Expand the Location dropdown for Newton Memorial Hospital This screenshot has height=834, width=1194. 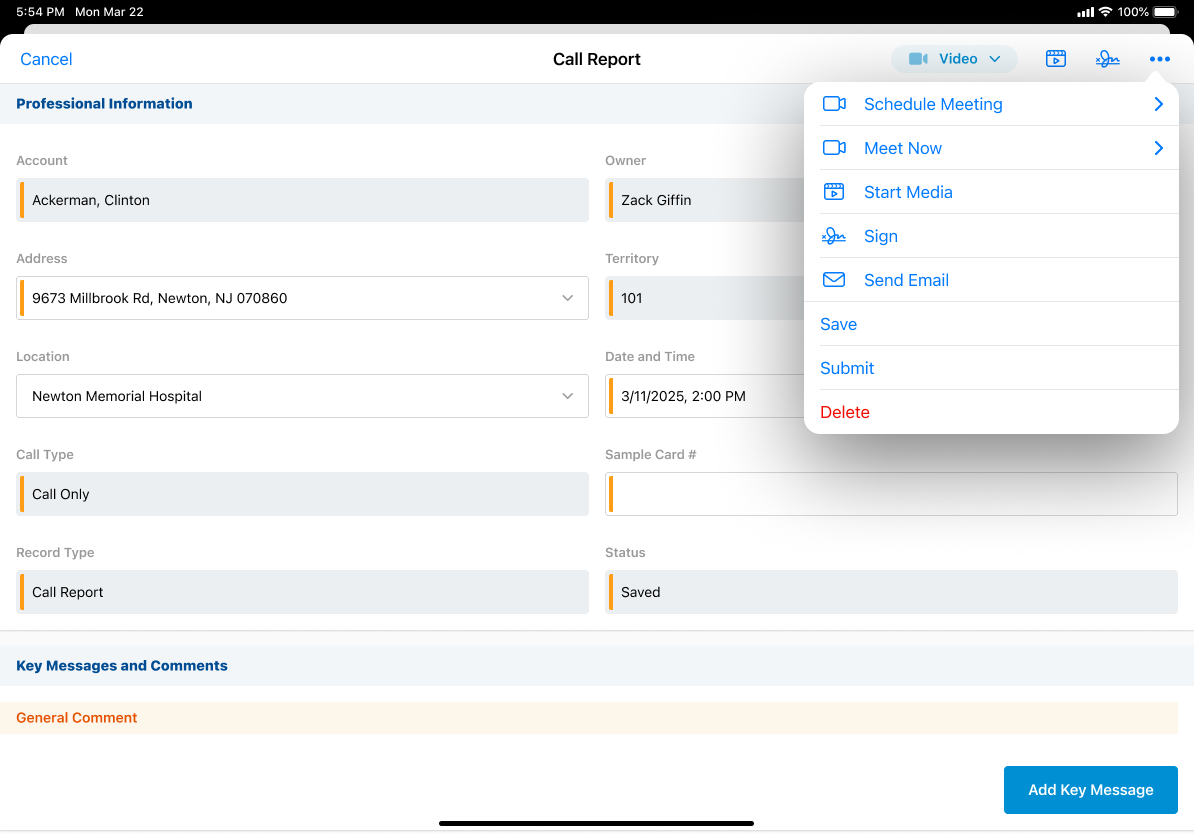[567, 396]
